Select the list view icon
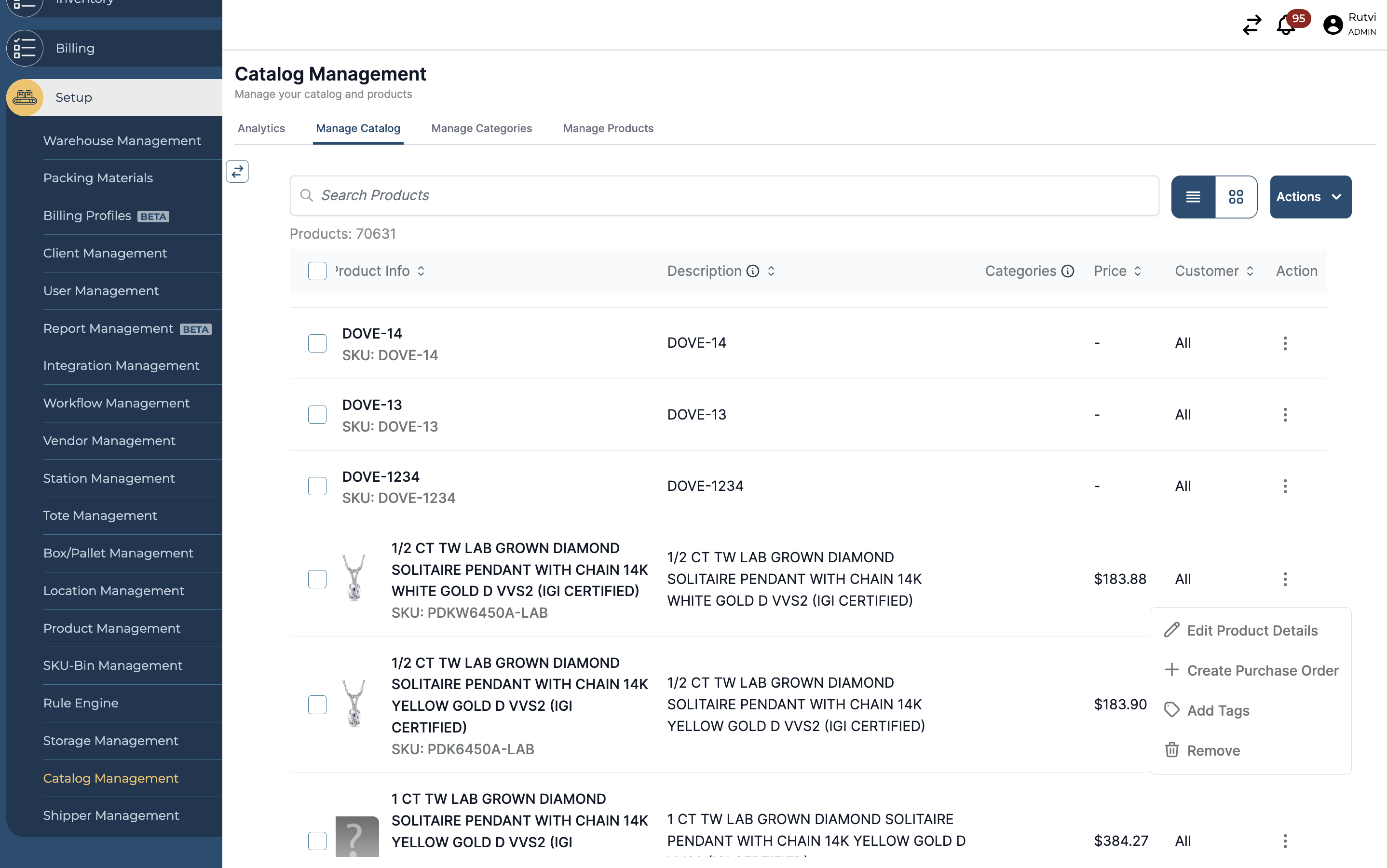 point(1194,196)
